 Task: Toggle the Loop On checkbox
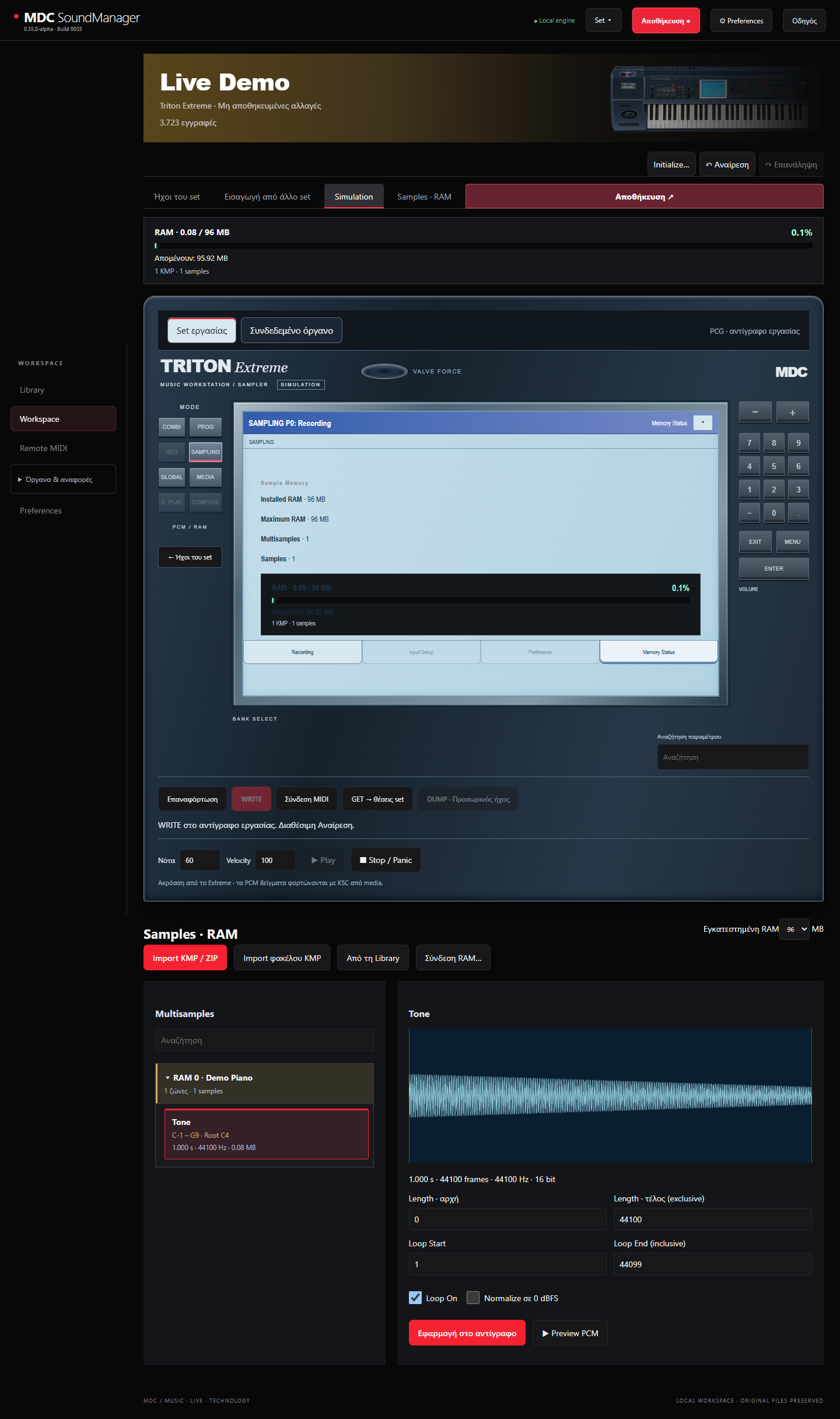415,1298
